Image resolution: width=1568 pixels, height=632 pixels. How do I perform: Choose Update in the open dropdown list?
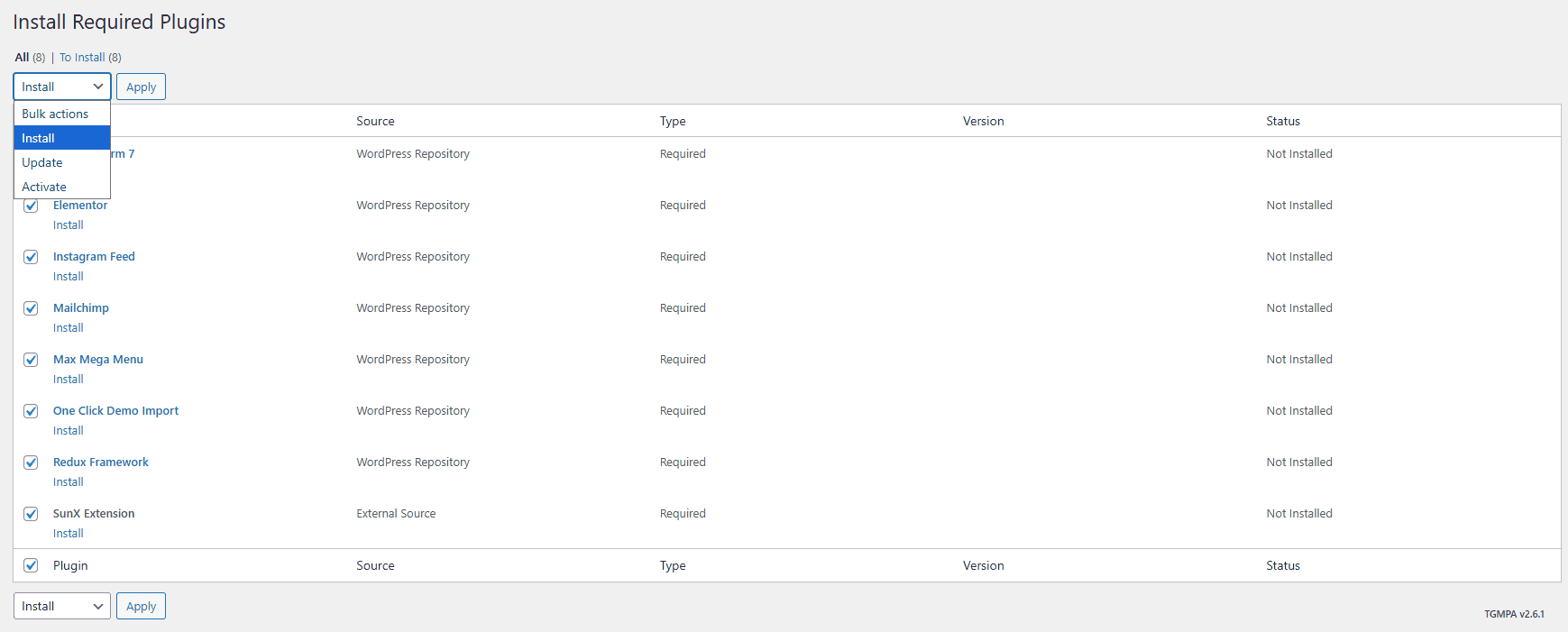[61, 162]
